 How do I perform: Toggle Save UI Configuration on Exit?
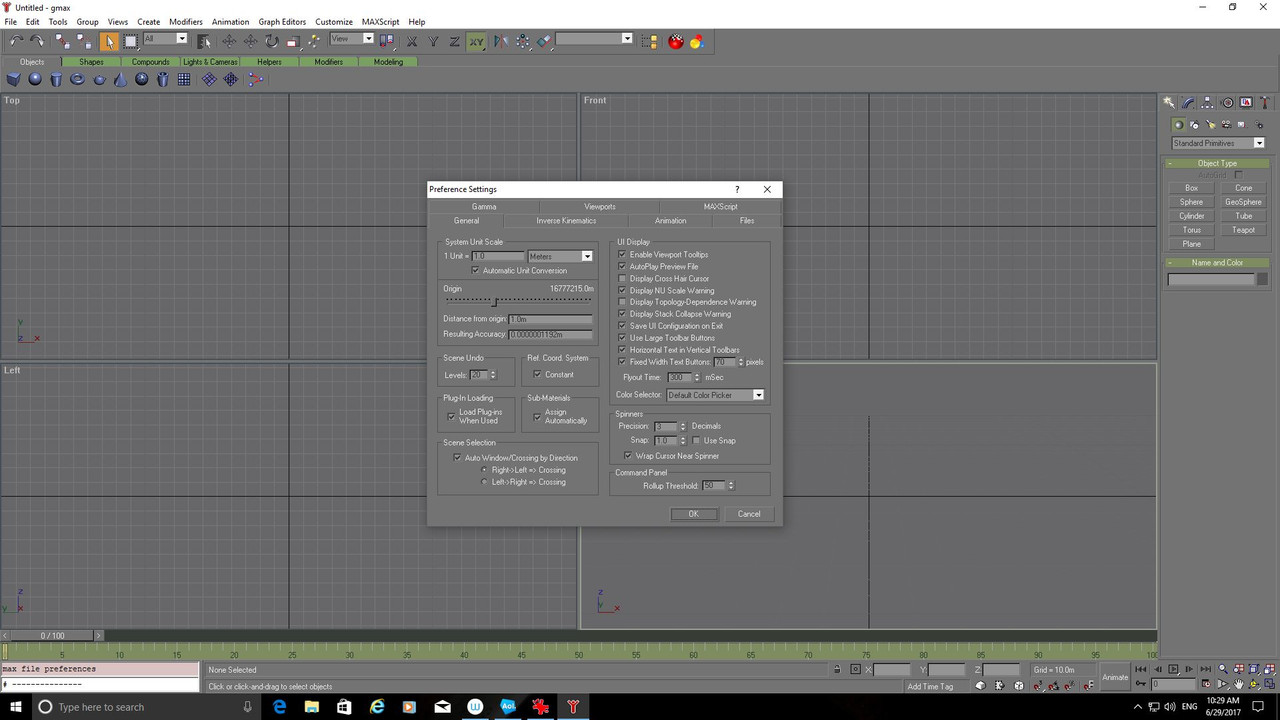[622, 326]
